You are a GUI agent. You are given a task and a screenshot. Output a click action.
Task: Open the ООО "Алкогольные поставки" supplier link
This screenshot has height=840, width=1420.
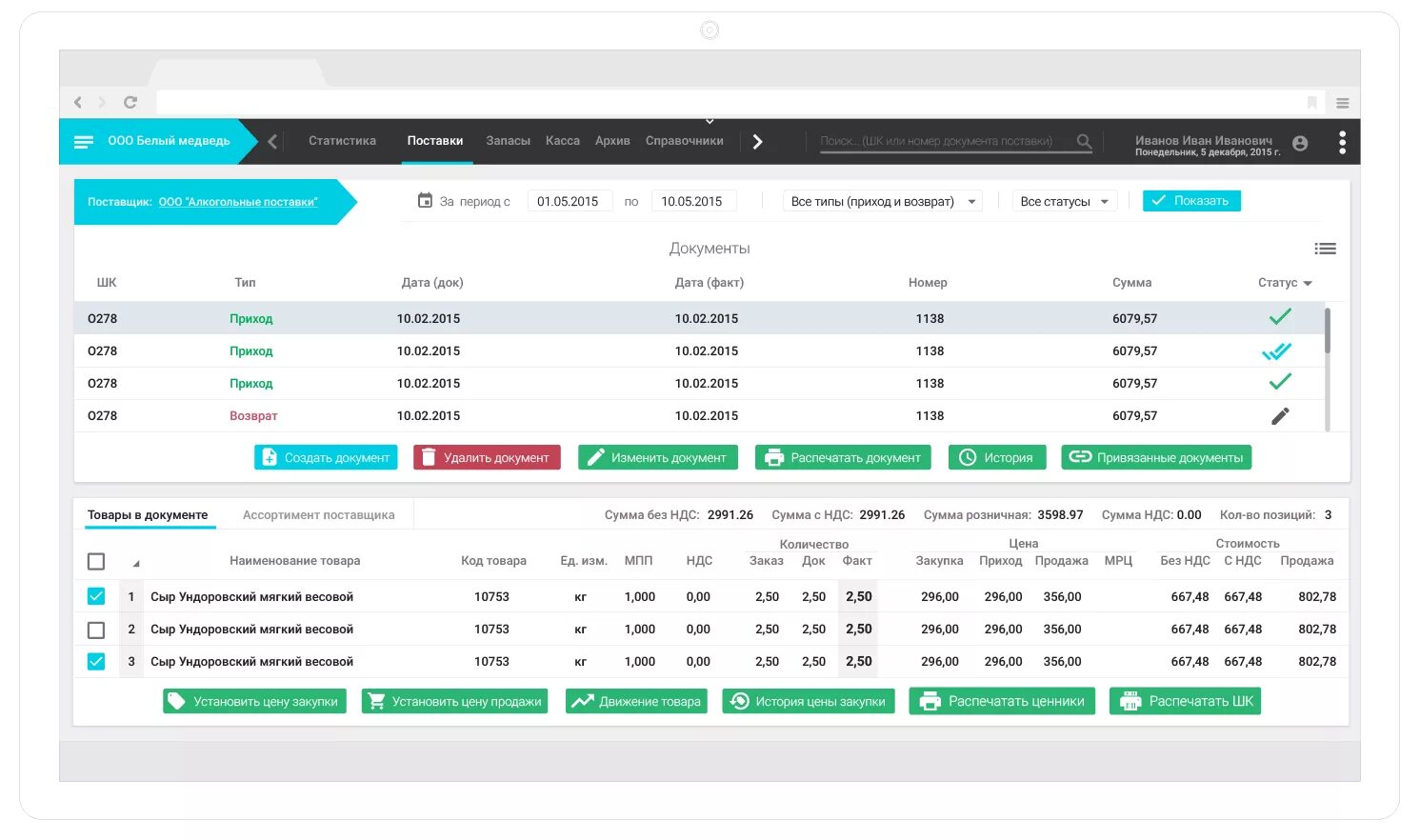pyautogui.click(x=238, y=202)
